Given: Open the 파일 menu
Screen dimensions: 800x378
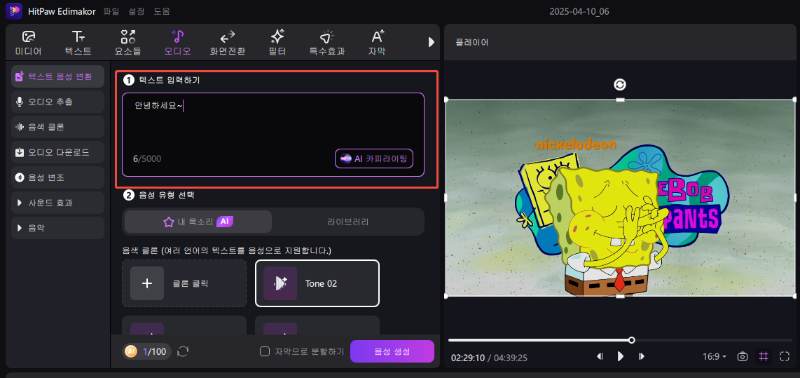Looking at the screenshot, I should click(x=111, y=11).
